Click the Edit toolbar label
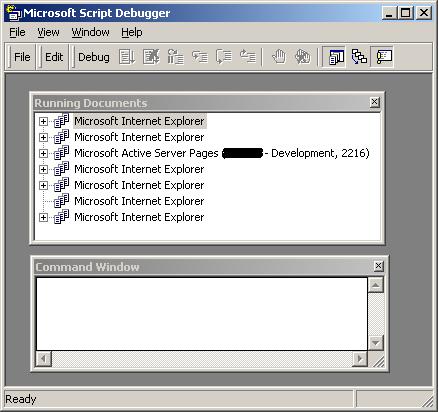438x412 pixels. point(54,57)
